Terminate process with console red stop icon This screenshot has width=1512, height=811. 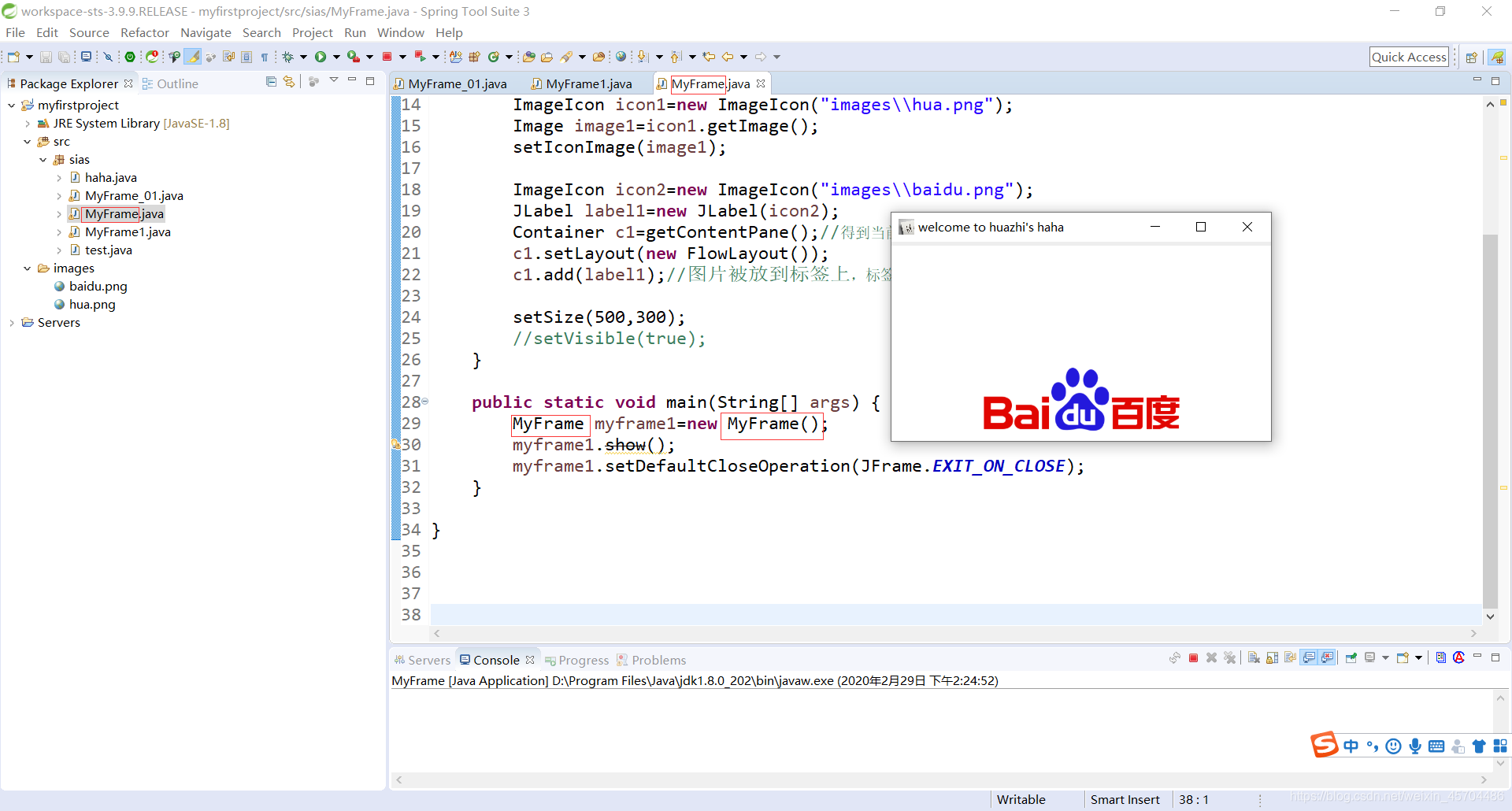pyautogui.click(x=1193, y=657)
